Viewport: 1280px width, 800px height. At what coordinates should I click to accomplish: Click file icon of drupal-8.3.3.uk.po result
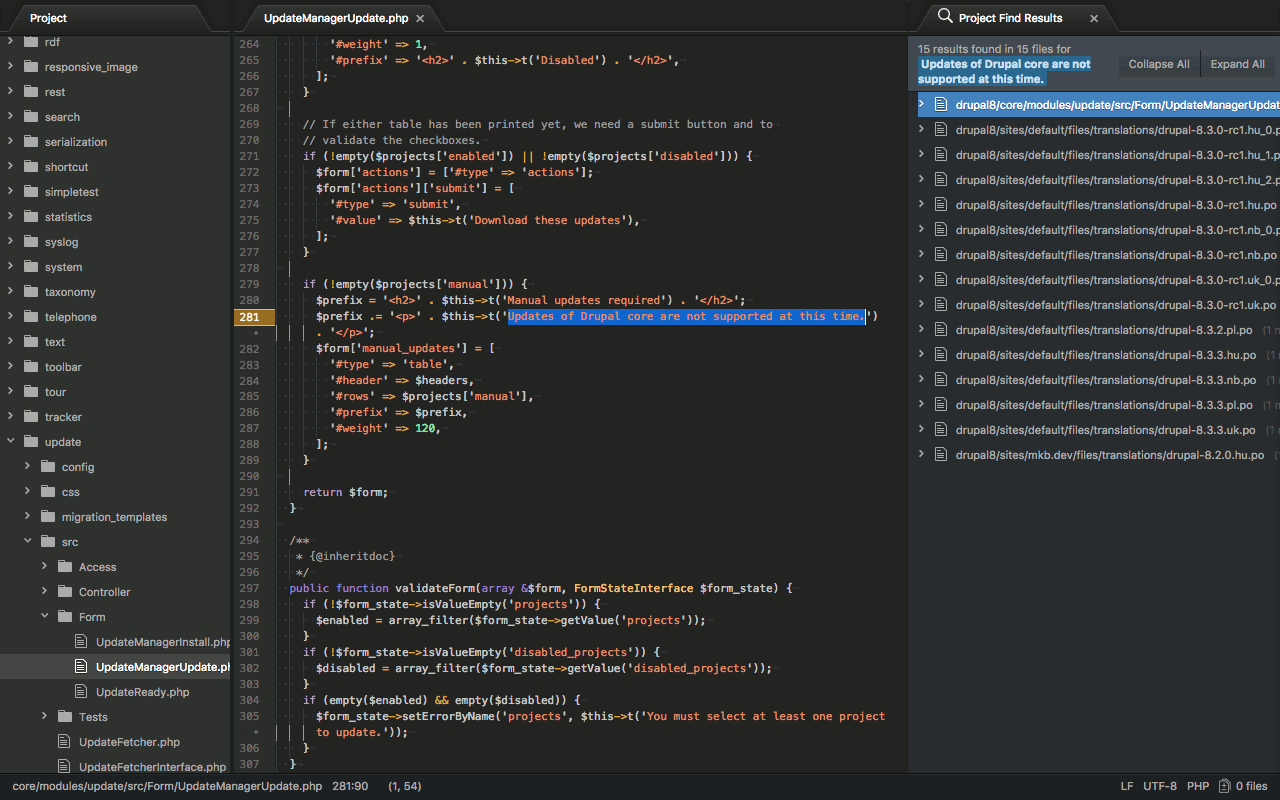940,429
